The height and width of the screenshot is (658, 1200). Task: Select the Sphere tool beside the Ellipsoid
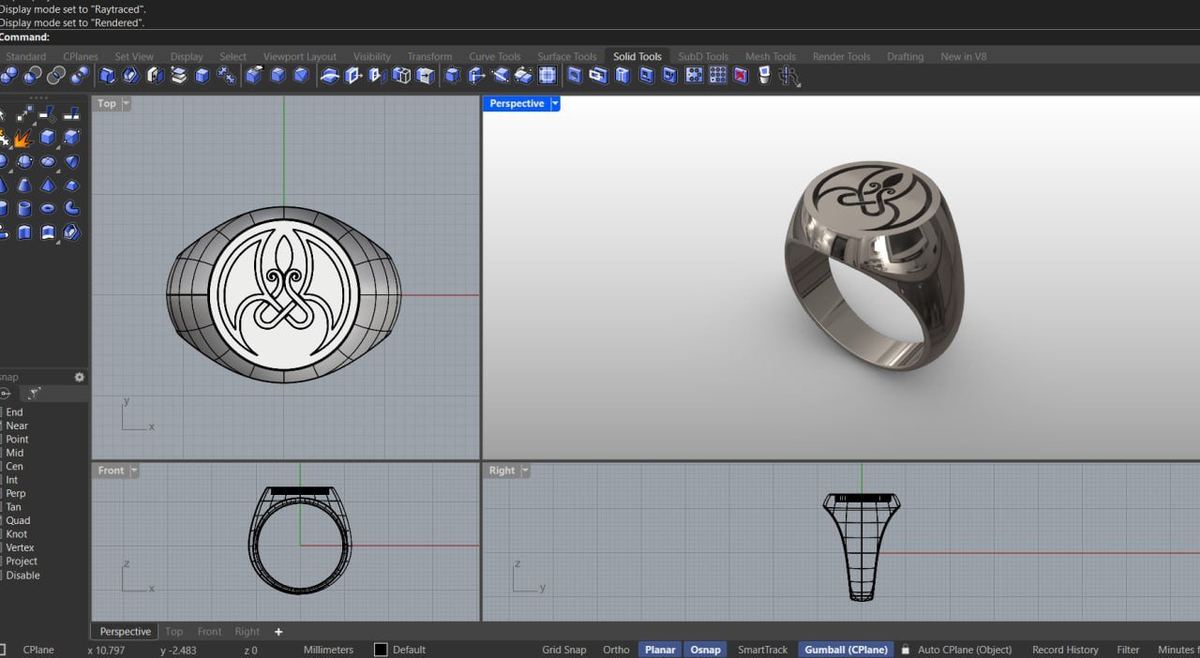(x=23, y=161)
